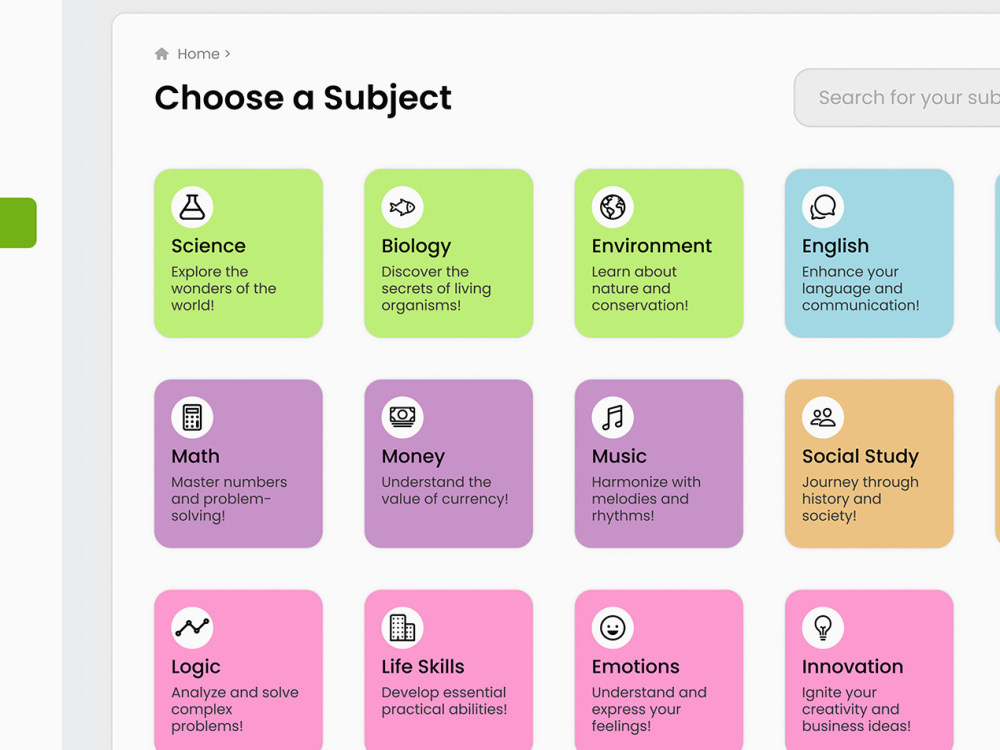Select the Environment globe icon

612,207
